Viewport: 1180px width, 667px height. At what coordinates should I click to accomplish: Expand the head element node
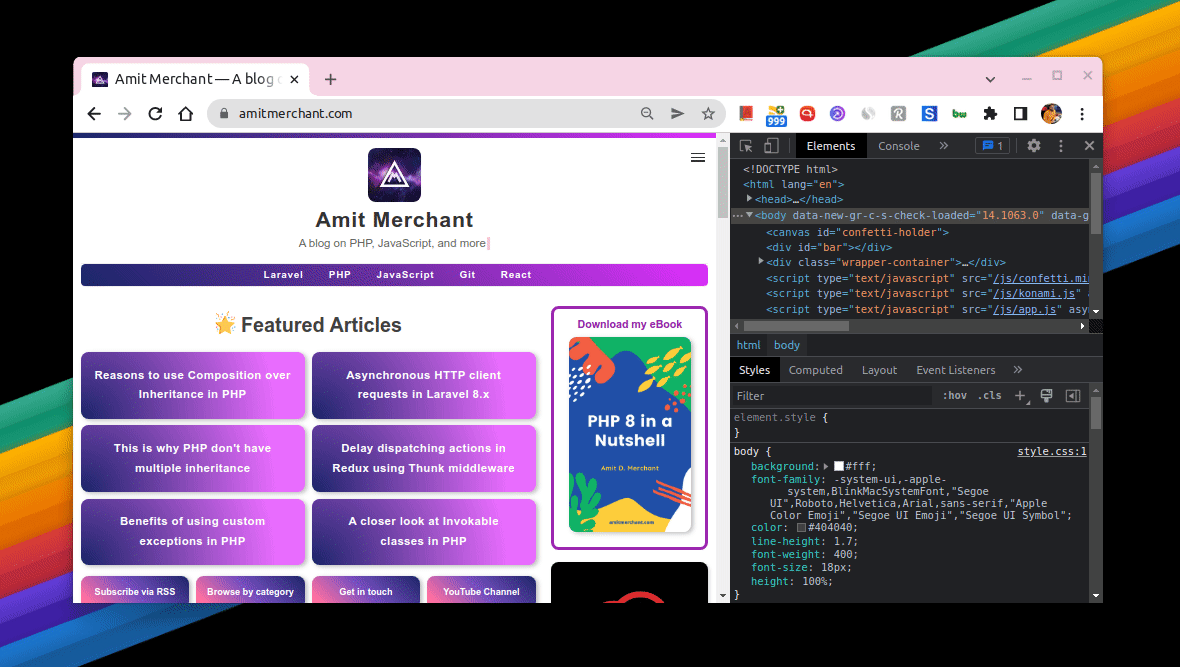pos(750,199)
